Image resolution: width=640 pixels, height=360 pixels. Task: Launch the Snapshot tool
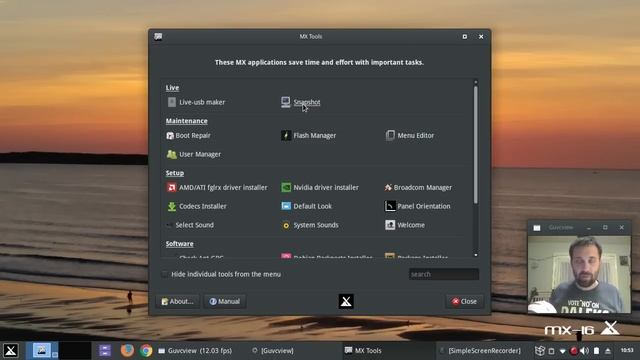click(x=301, y=102)
